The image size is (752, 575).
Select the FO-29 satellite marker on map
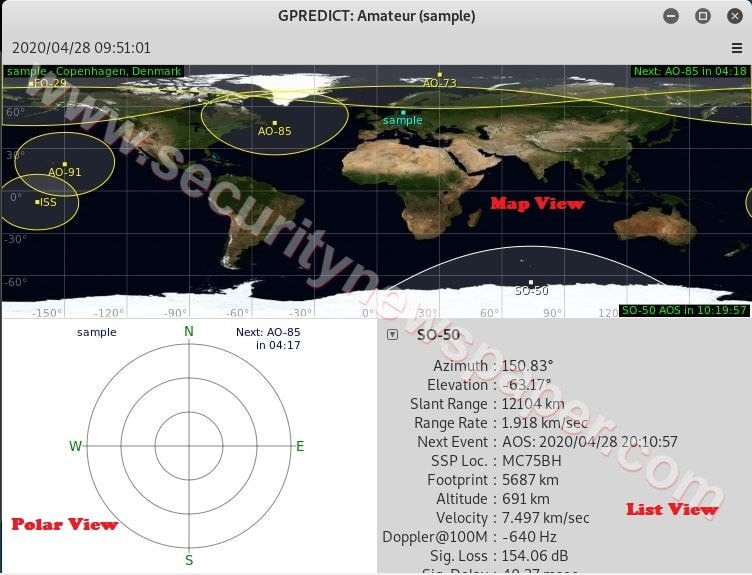point(31,83)
